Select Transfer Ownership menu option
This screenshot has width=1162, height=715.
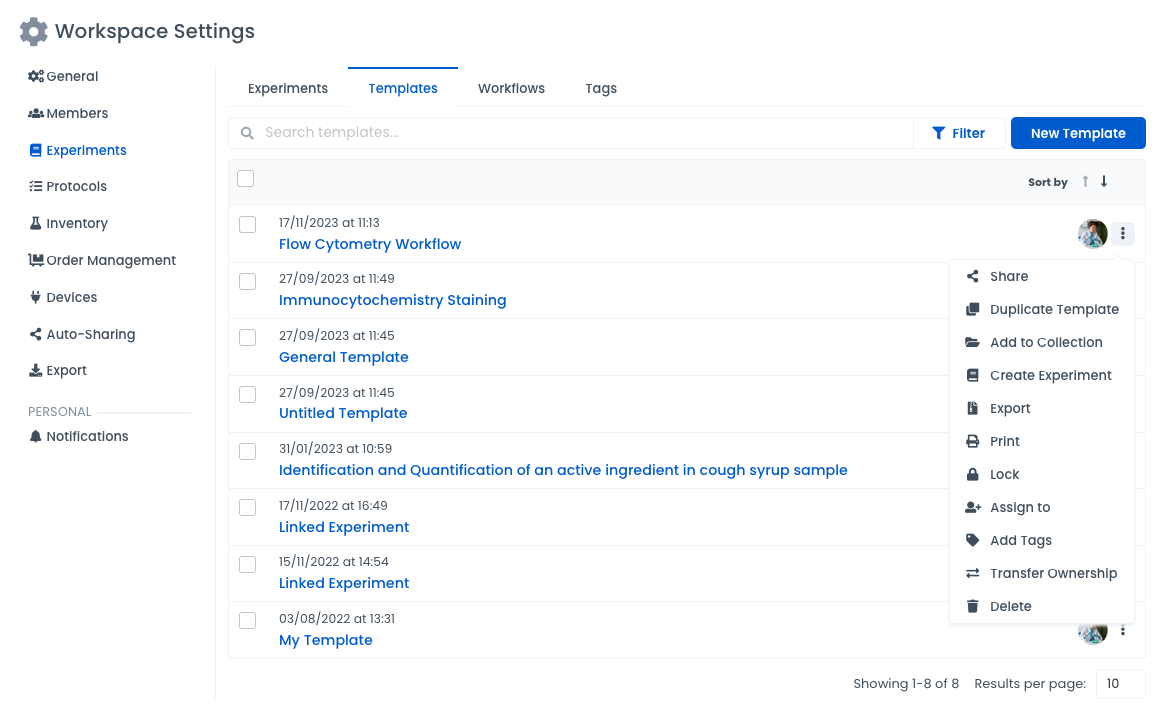[1053, 574]
